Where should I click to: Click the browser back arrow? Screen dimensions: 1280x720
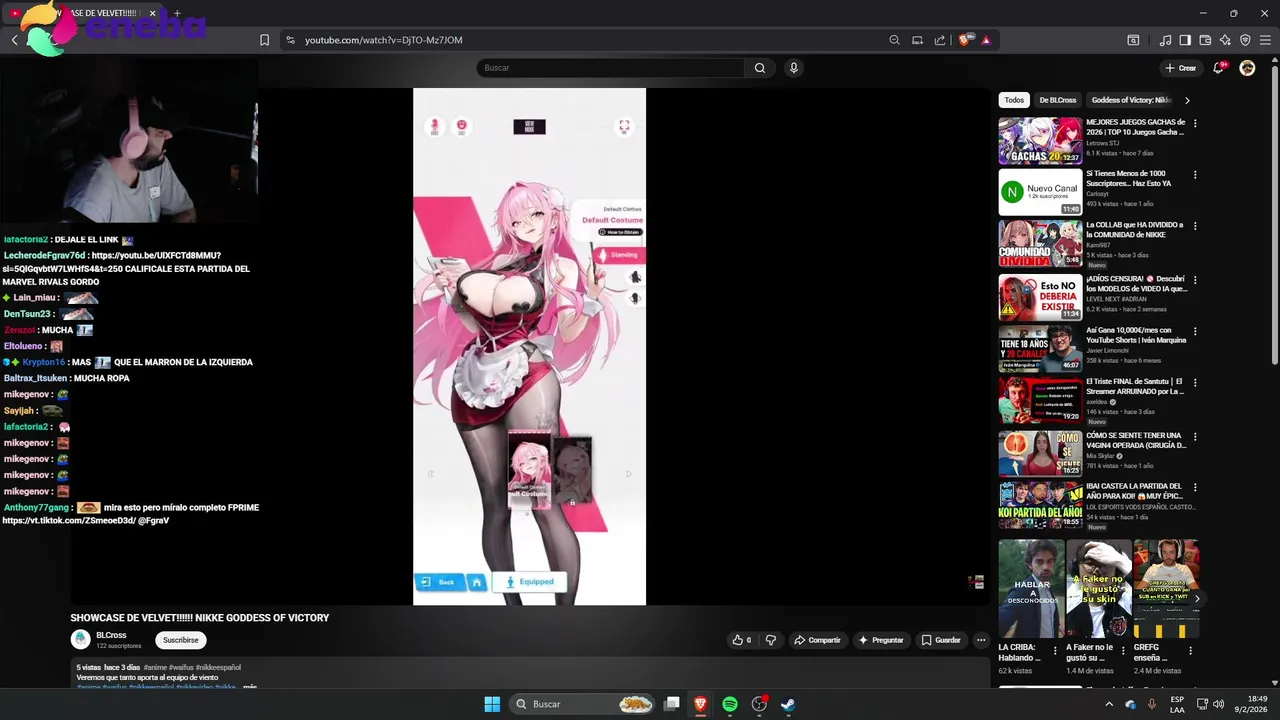(x=15, y=40)
